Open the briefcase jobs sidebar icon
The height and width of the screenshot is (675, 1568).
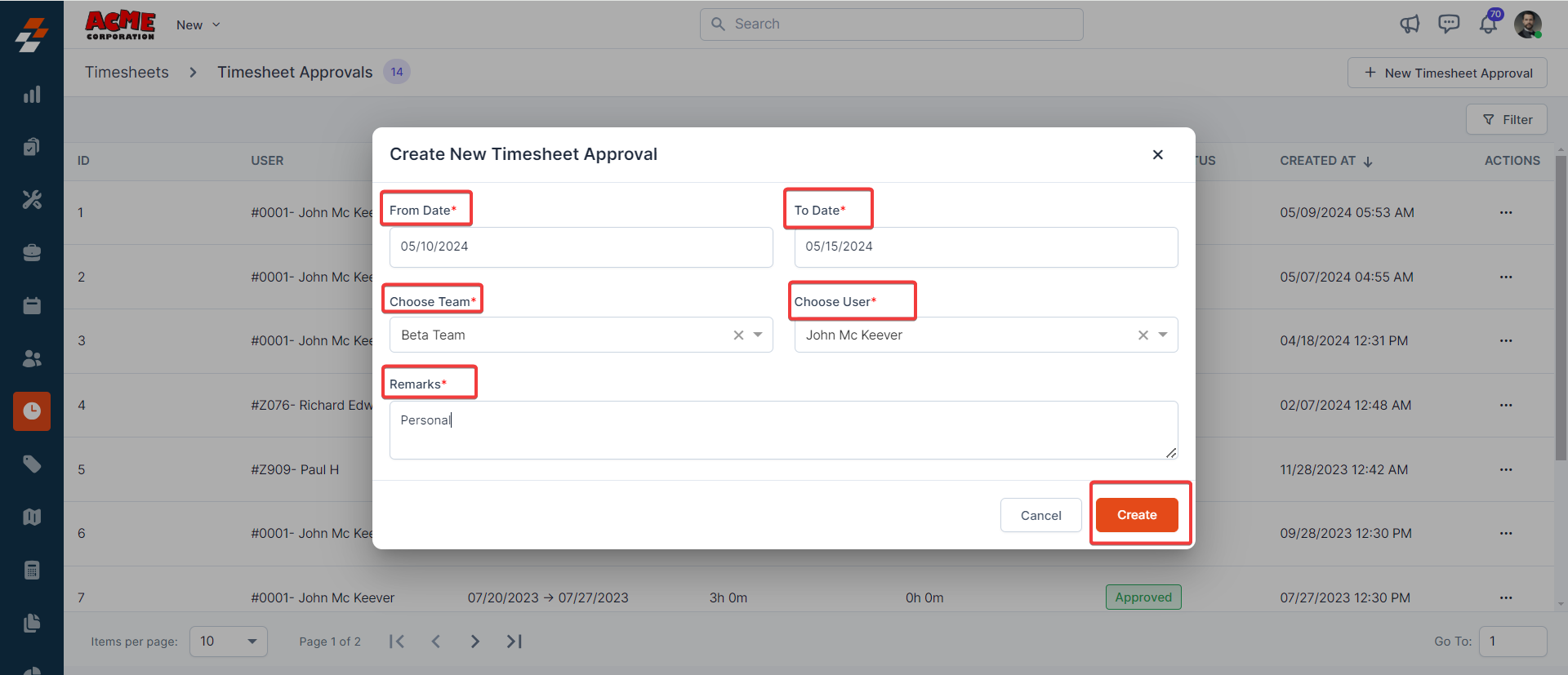point(32,253)
